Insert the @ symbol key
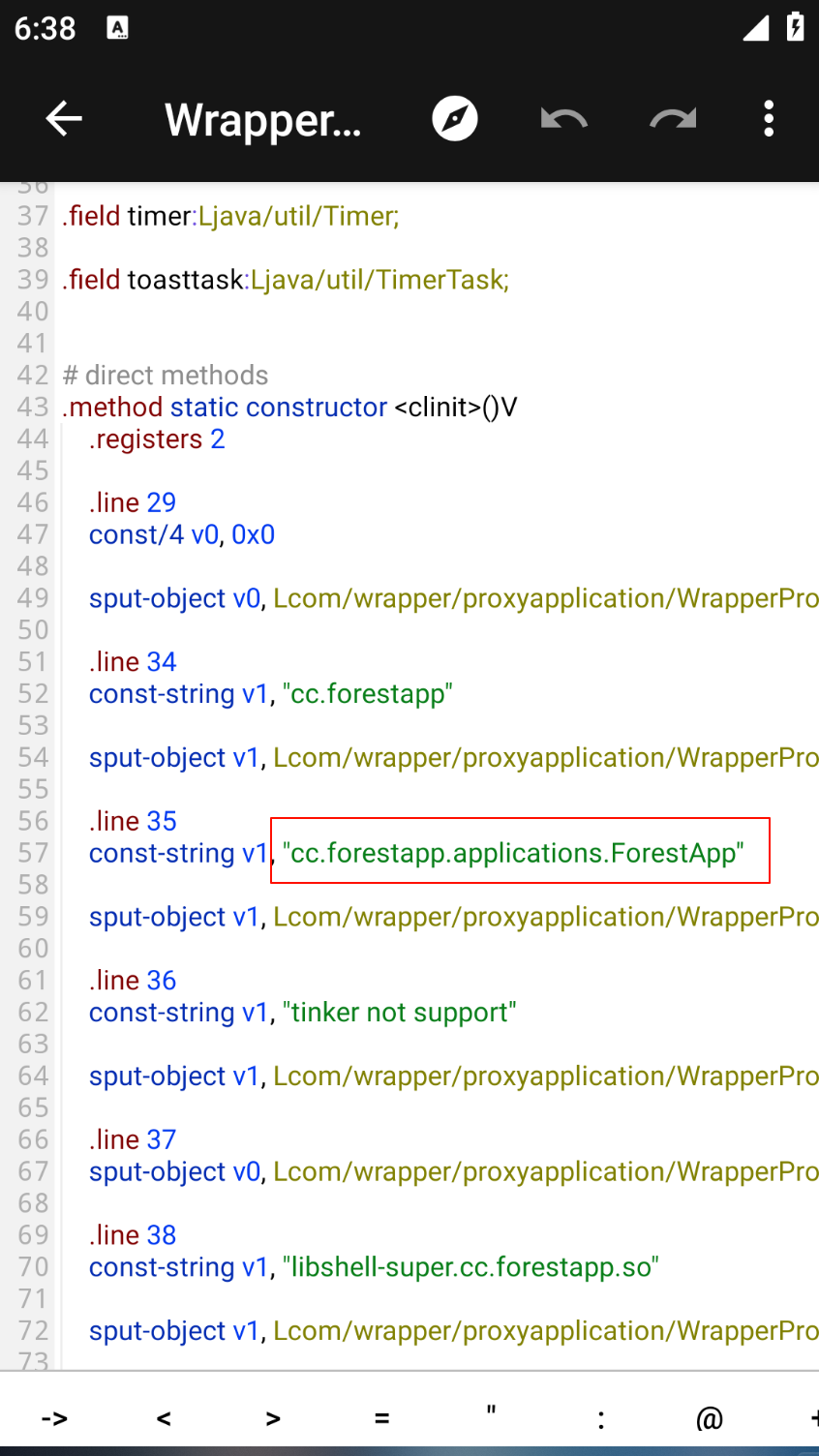The width and height of the screenshot is (819, 1456). (710, 1418)
